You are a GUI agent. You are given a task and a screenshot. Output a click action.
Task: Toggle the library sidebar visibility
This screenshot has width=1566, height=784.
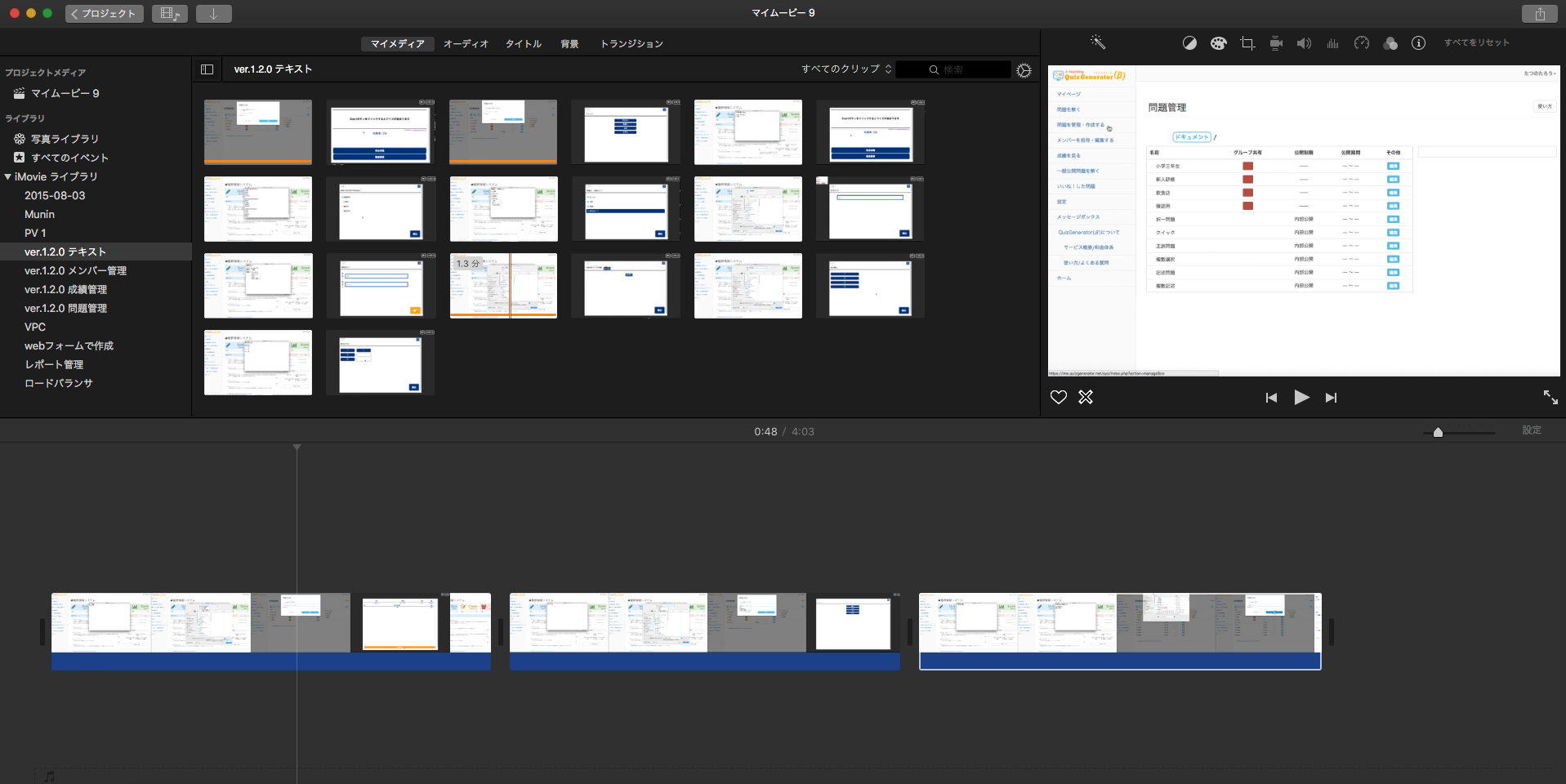(207, 69)
